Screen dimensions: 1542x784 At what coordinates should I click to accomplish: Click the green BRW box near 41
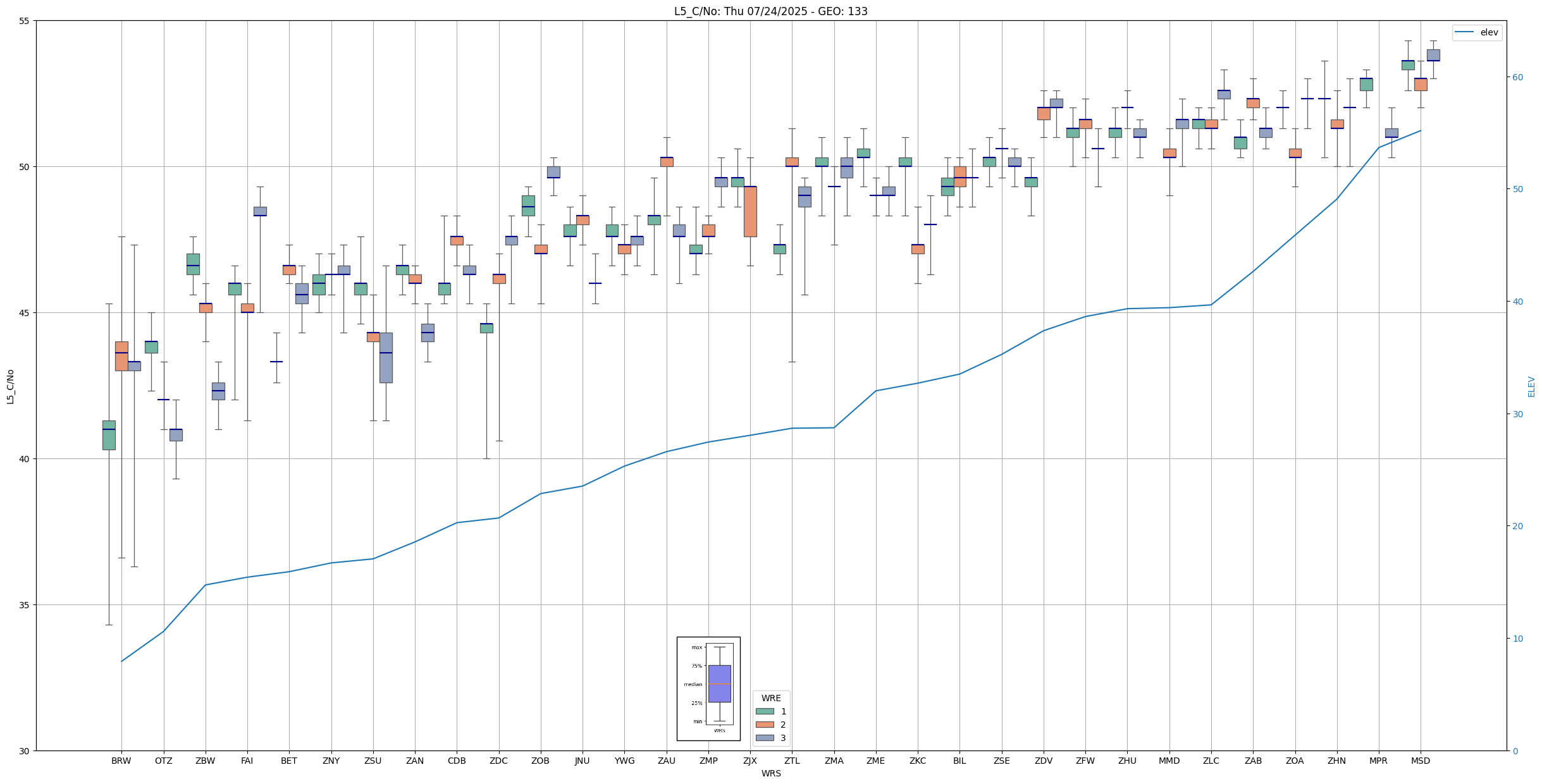[109, 435]
